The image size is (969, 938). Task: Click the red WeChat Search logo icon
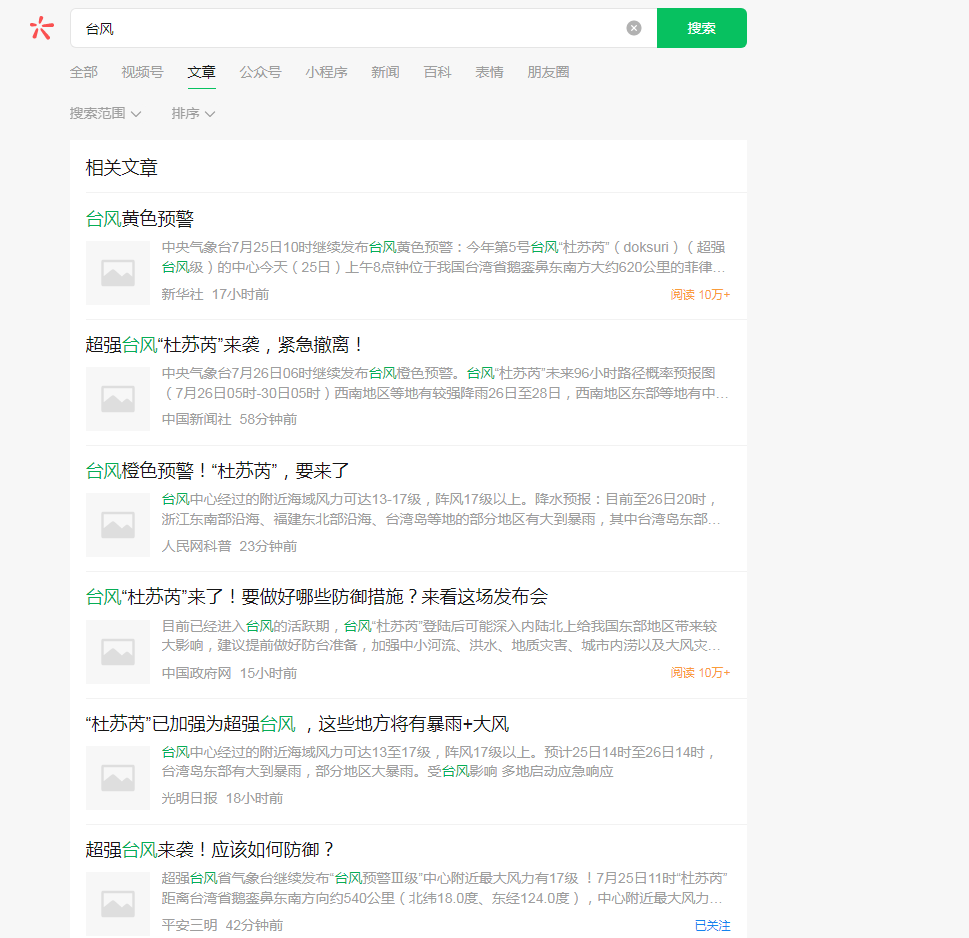coord(42,28)
